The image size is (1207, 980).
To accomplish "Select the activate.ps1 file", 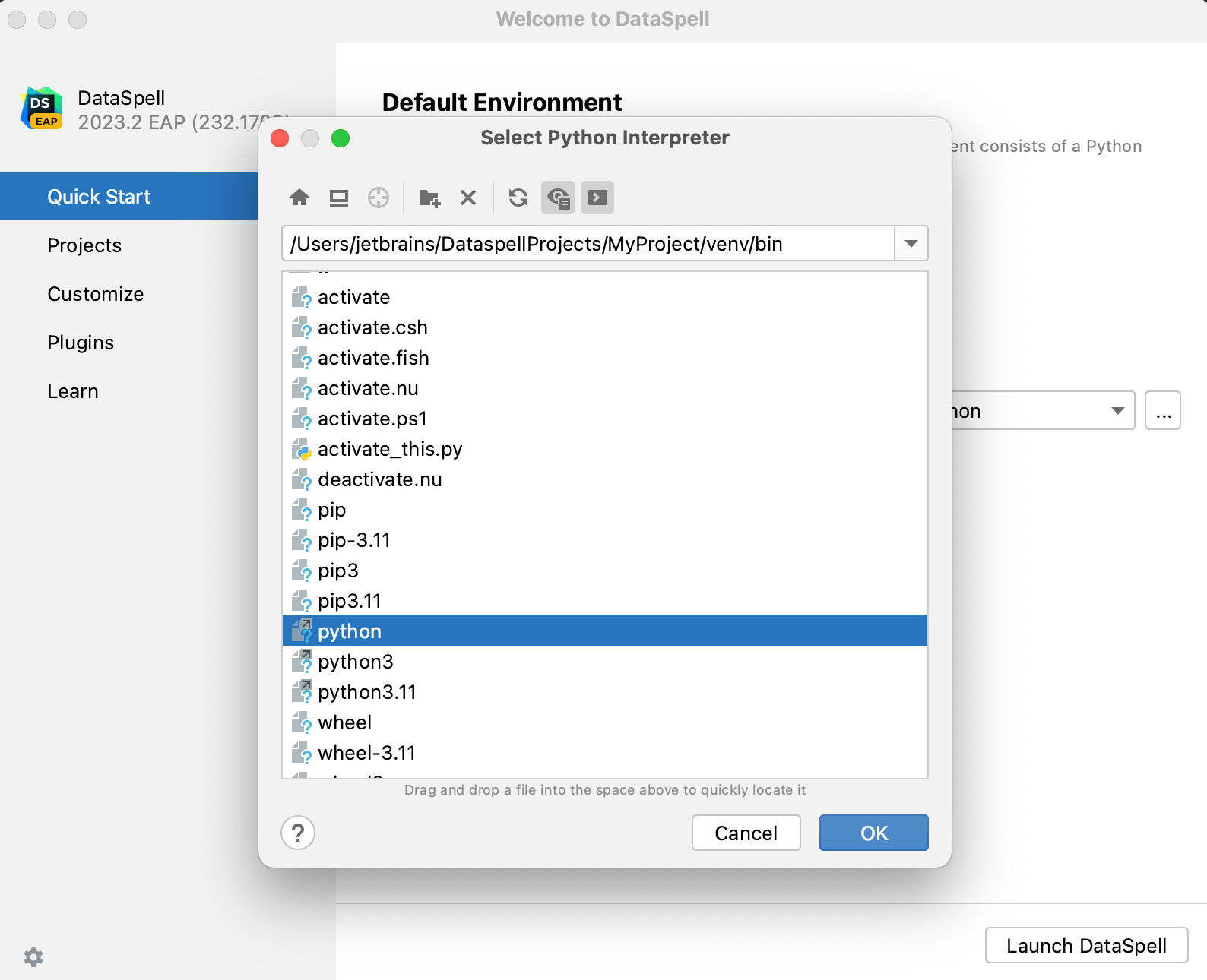I will point(605,419).
